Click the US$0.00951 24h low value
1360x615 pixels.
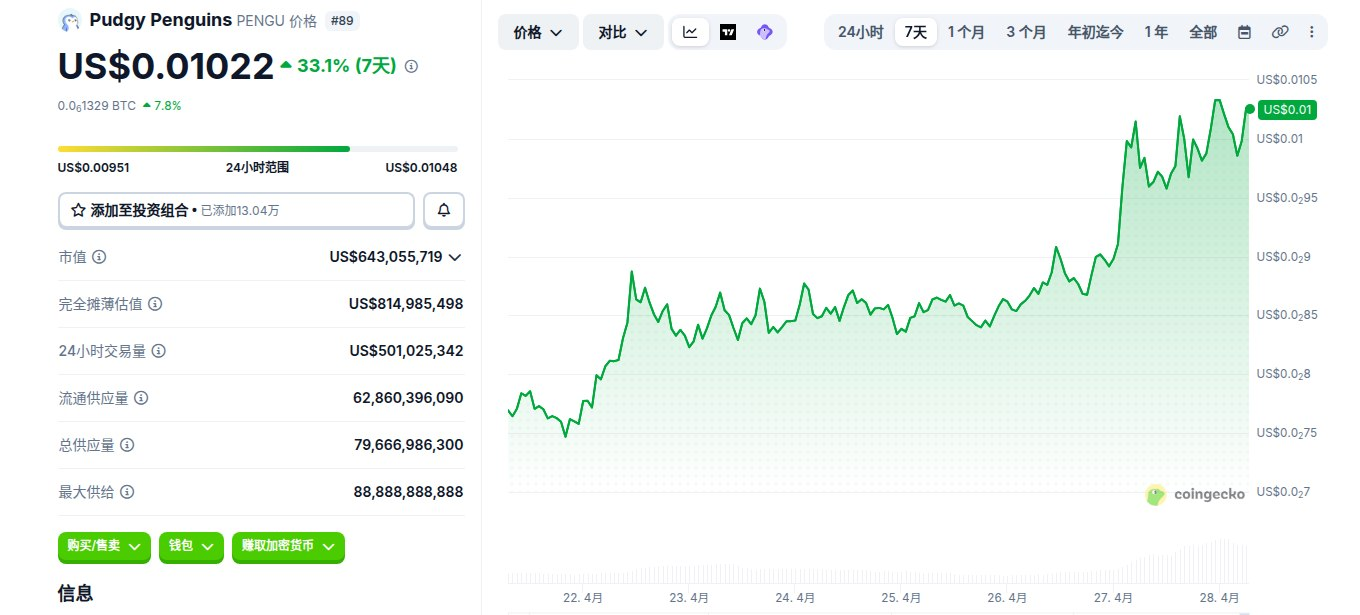94,168
